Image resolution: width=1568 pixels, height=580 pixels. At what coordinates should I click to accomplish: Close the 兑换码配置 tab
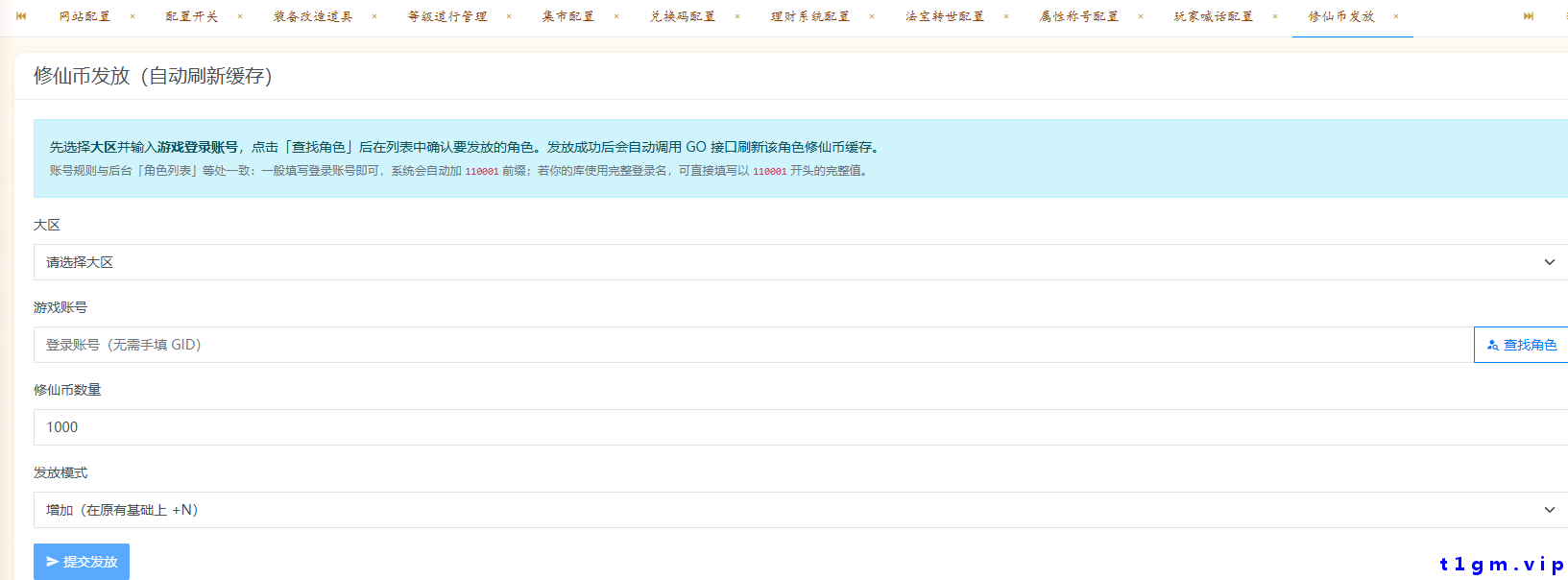pyautogui.click(x=737, y=16)
